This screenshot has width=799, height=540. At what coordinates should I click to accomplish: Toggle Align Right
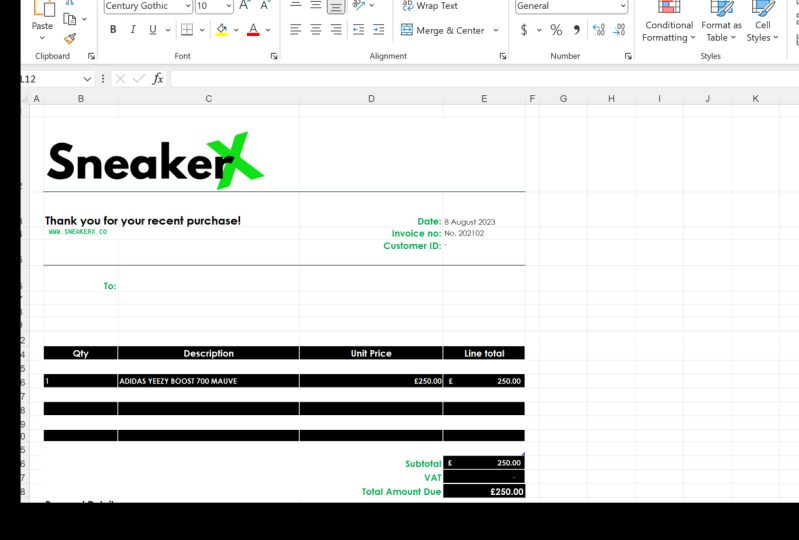point(336,30)
